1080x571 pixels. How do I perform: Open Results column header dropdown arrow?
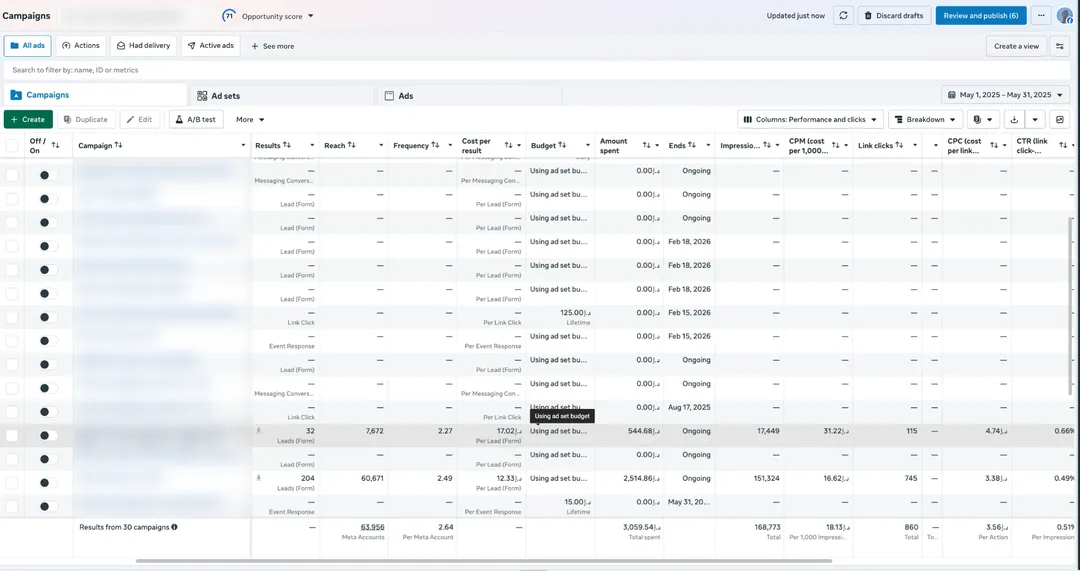tap(311, 145)
